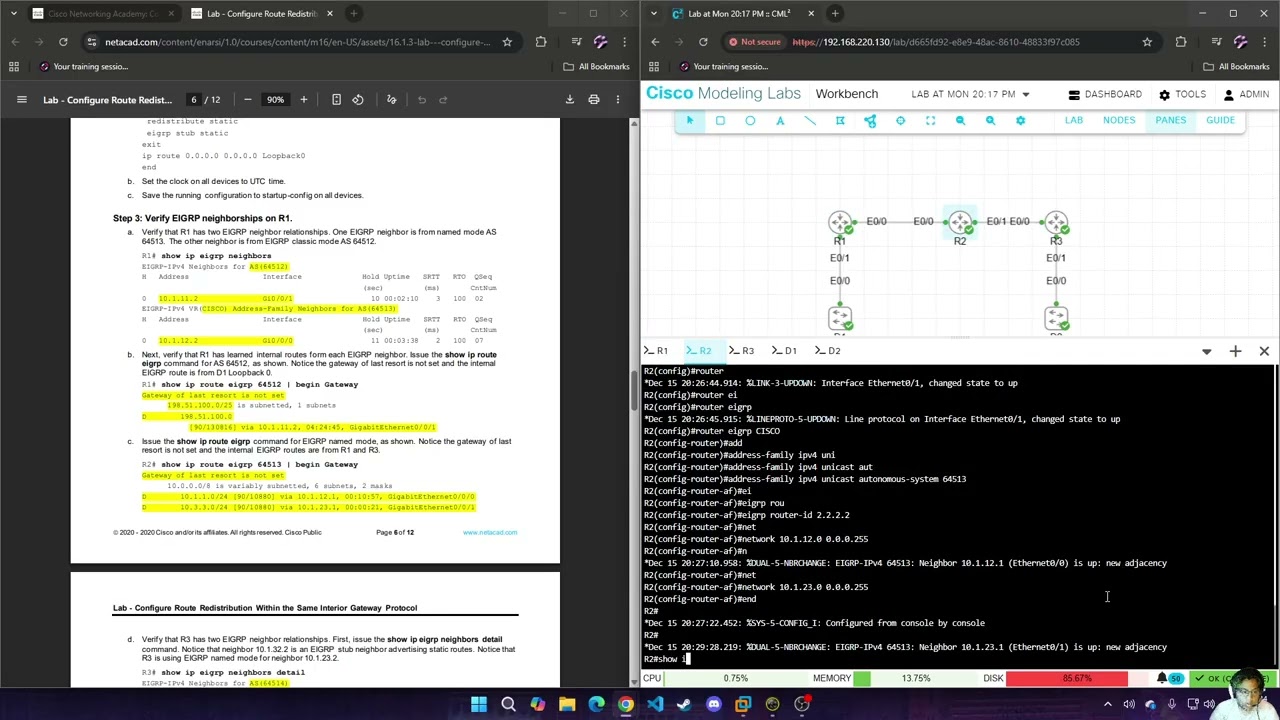Toggle the NODES panel button
Image resolution: width=1280 pixels, height=720 pixels.
1119,120
